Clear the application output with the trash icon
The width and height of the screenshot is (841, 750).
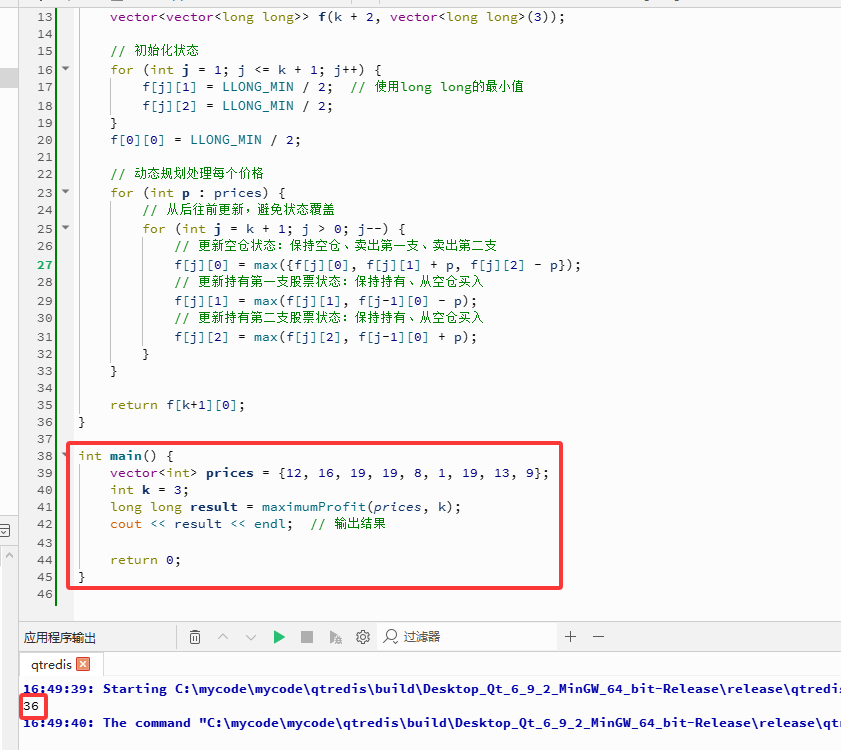(195, 637)
